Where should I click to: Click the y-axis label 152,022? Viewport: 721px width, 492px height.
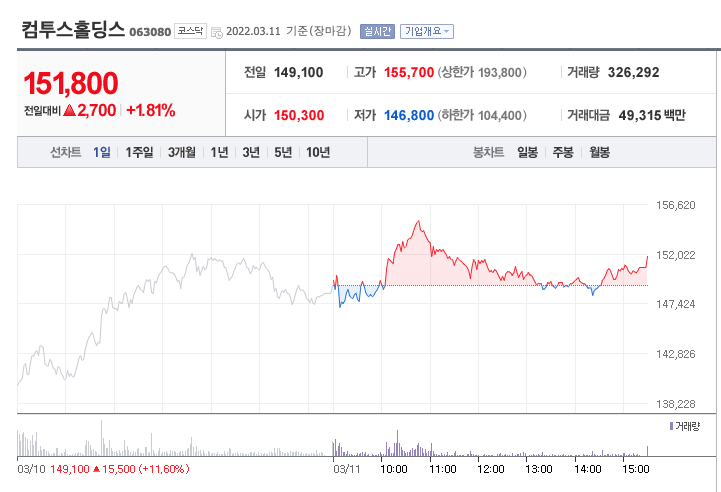[675, 255]
